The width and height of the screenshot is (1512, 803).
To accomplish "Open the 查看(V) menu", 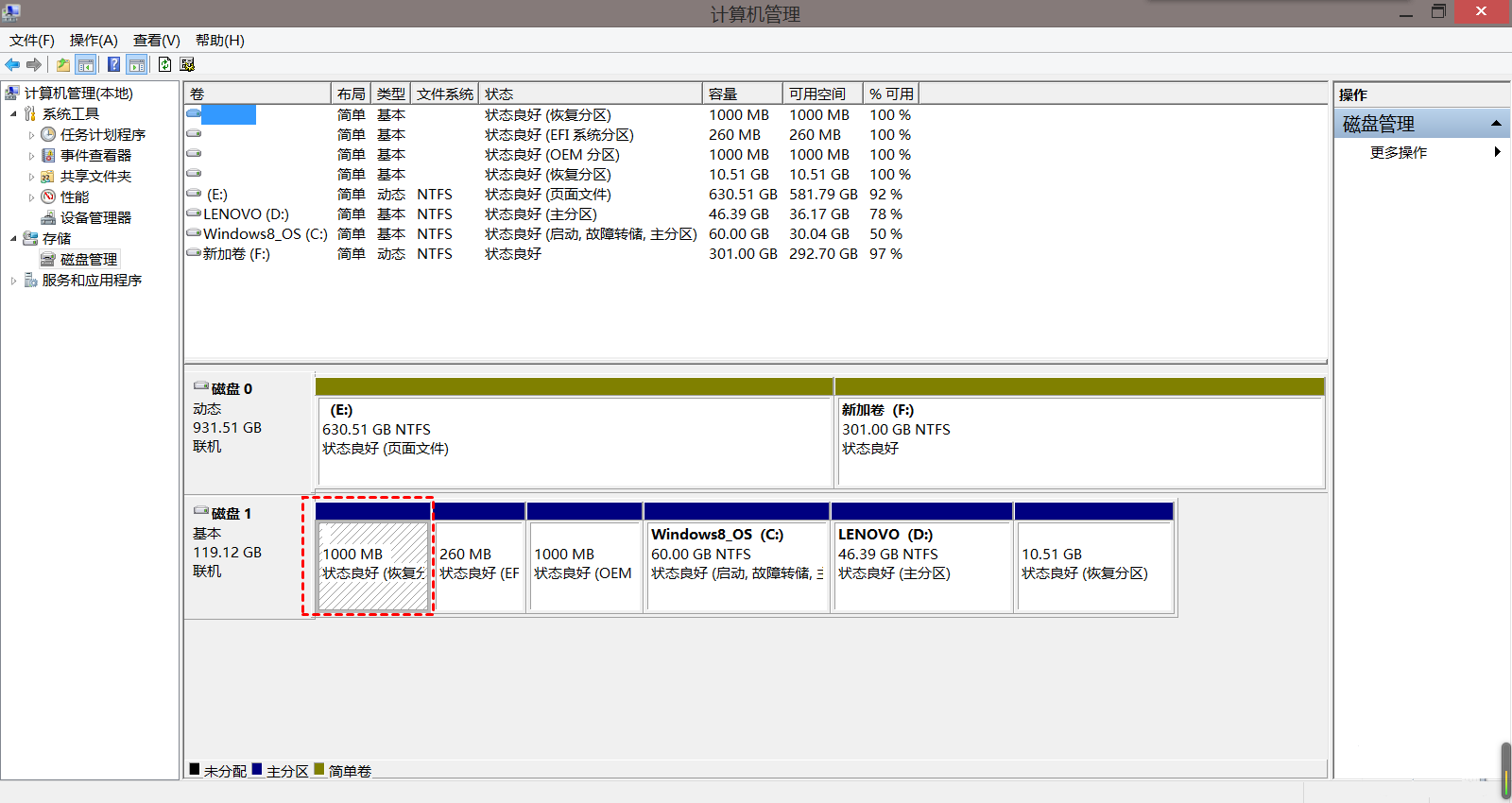I will 156,40.
